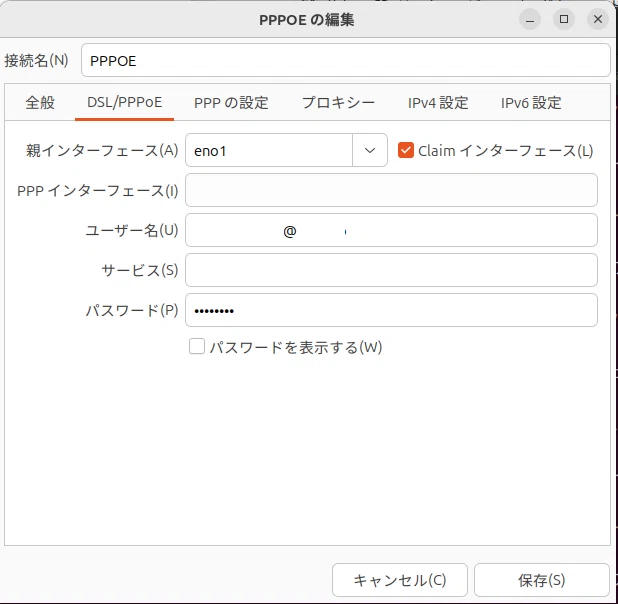Expand the 親インターフェース dropdown arrow
Screen dimensions: 618x604
[x=370, y=150]
